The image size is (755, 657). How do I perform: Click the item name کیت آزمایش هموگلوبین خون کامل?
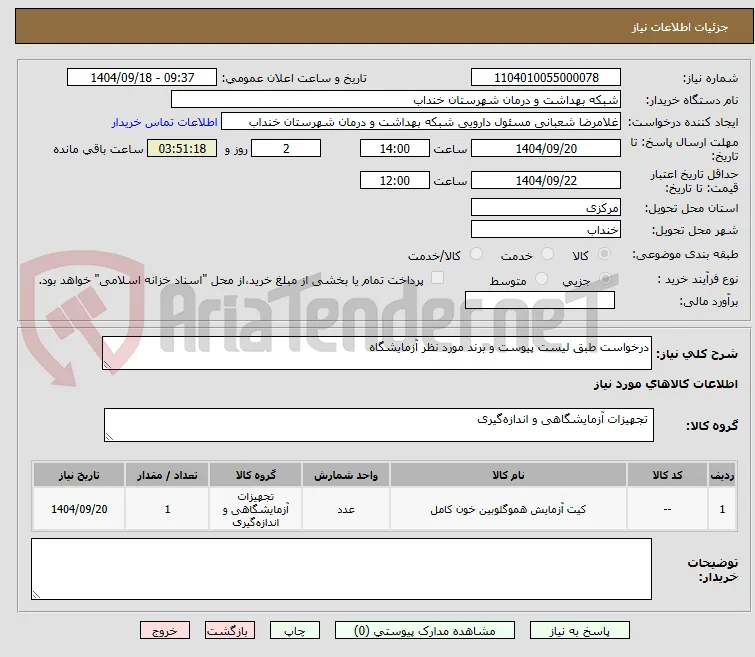click(508, 510)
